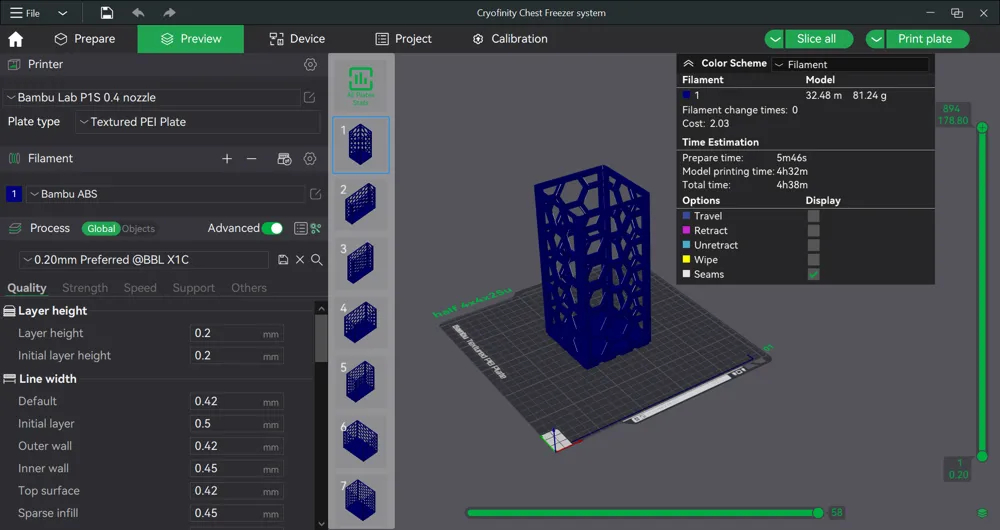Click the vertical layer slider top handle

coord(983,128)
